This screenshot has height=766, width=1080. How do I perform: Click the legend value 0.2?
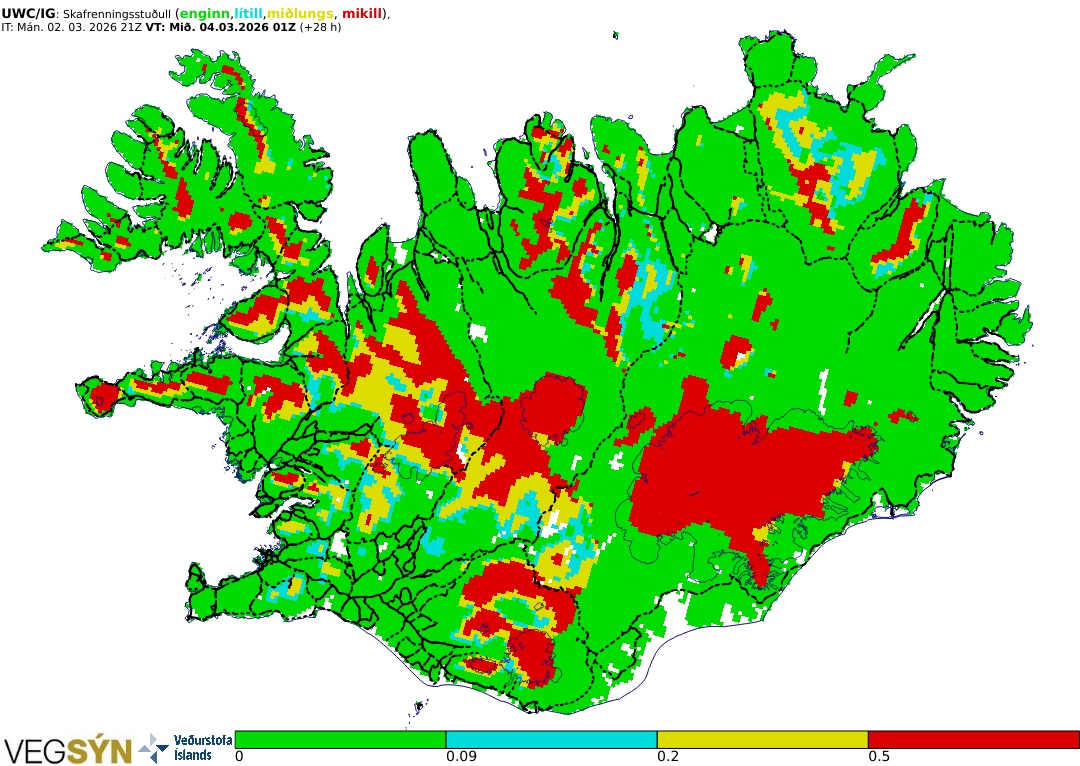pos(668,756)
